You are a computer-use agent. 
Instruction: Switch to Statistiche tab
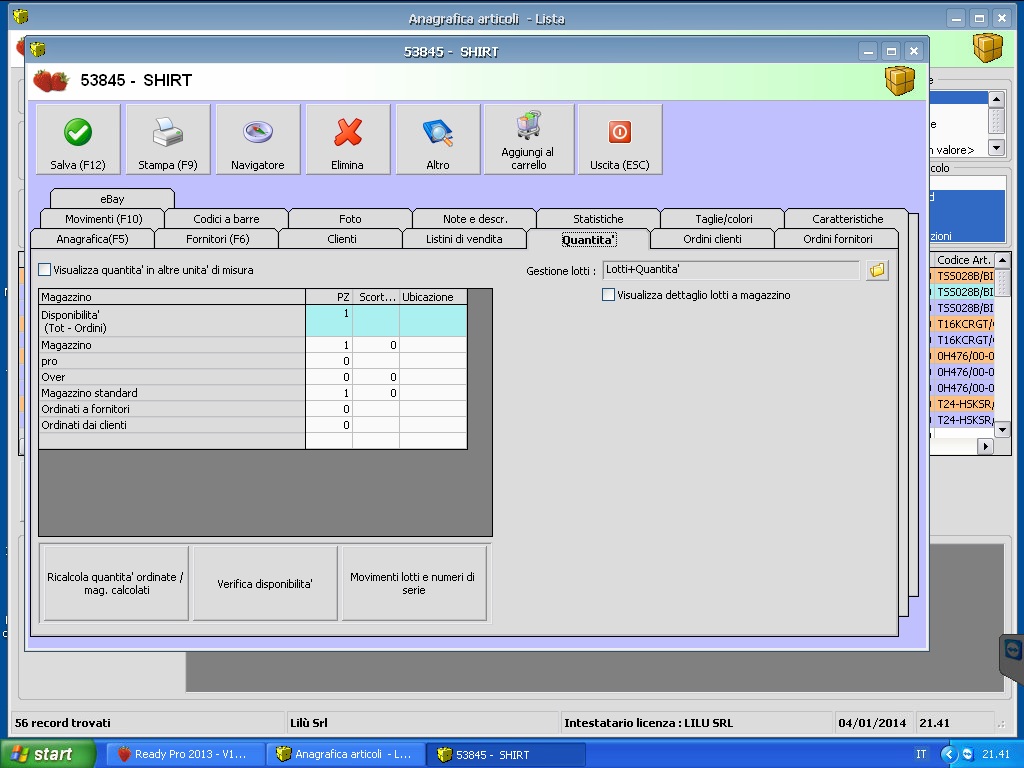click(x=598, y=219)
